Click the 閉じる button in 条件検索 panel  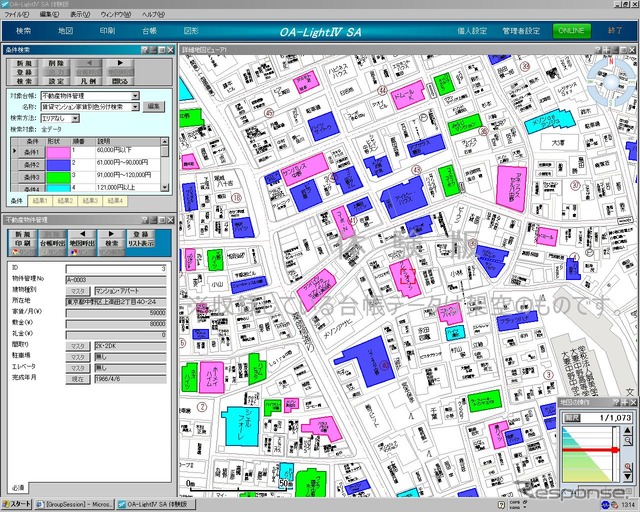click(x=120, y=81)
